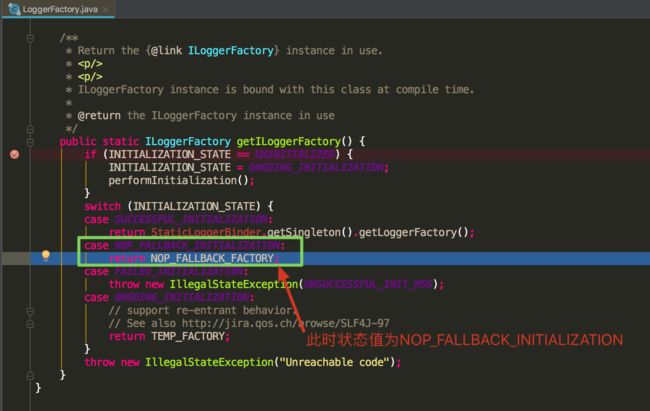Viewport: 650px width, 411px height.
Task: Click the 'NOP_FALLBACK_INITIALIZATION' case constant in the code
Action: pyautogui.click(x=197, y=245)
